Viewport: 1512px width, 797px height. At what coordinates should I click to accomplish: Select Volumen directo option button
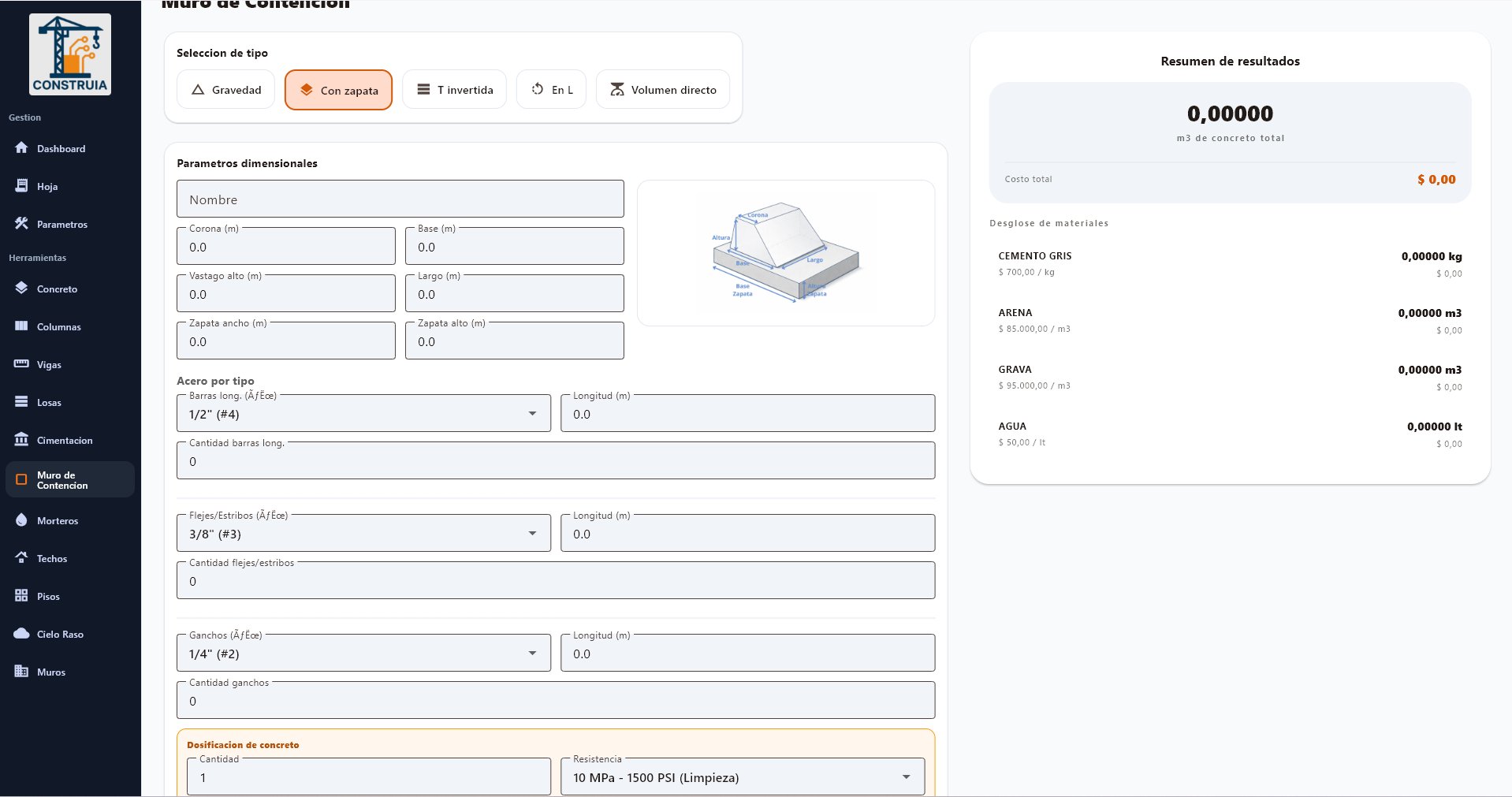[x=662, y=90]
